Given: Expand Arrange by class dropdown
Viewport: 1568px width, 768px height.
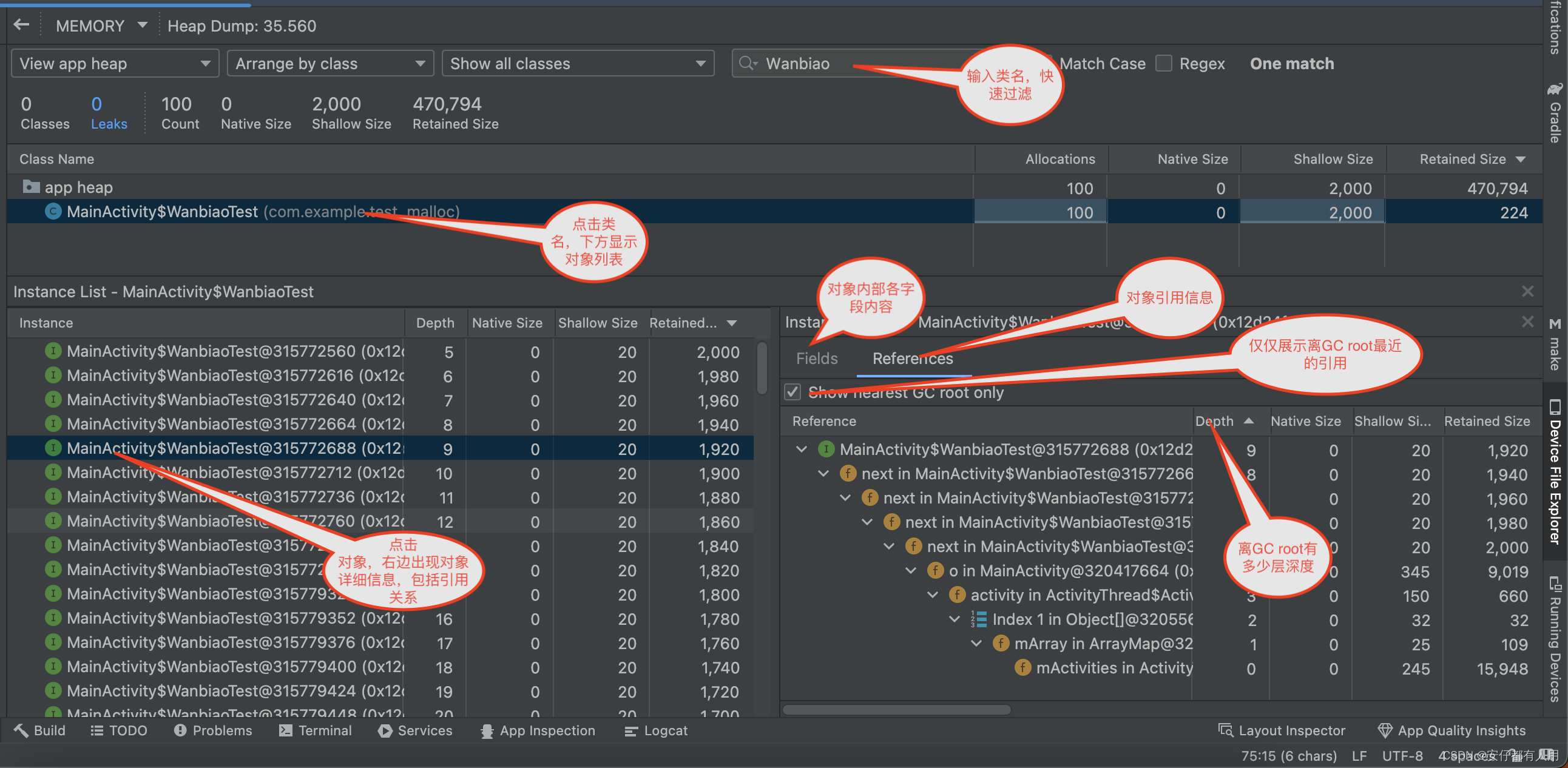Looking at the screenshot, I should [328, 63].
